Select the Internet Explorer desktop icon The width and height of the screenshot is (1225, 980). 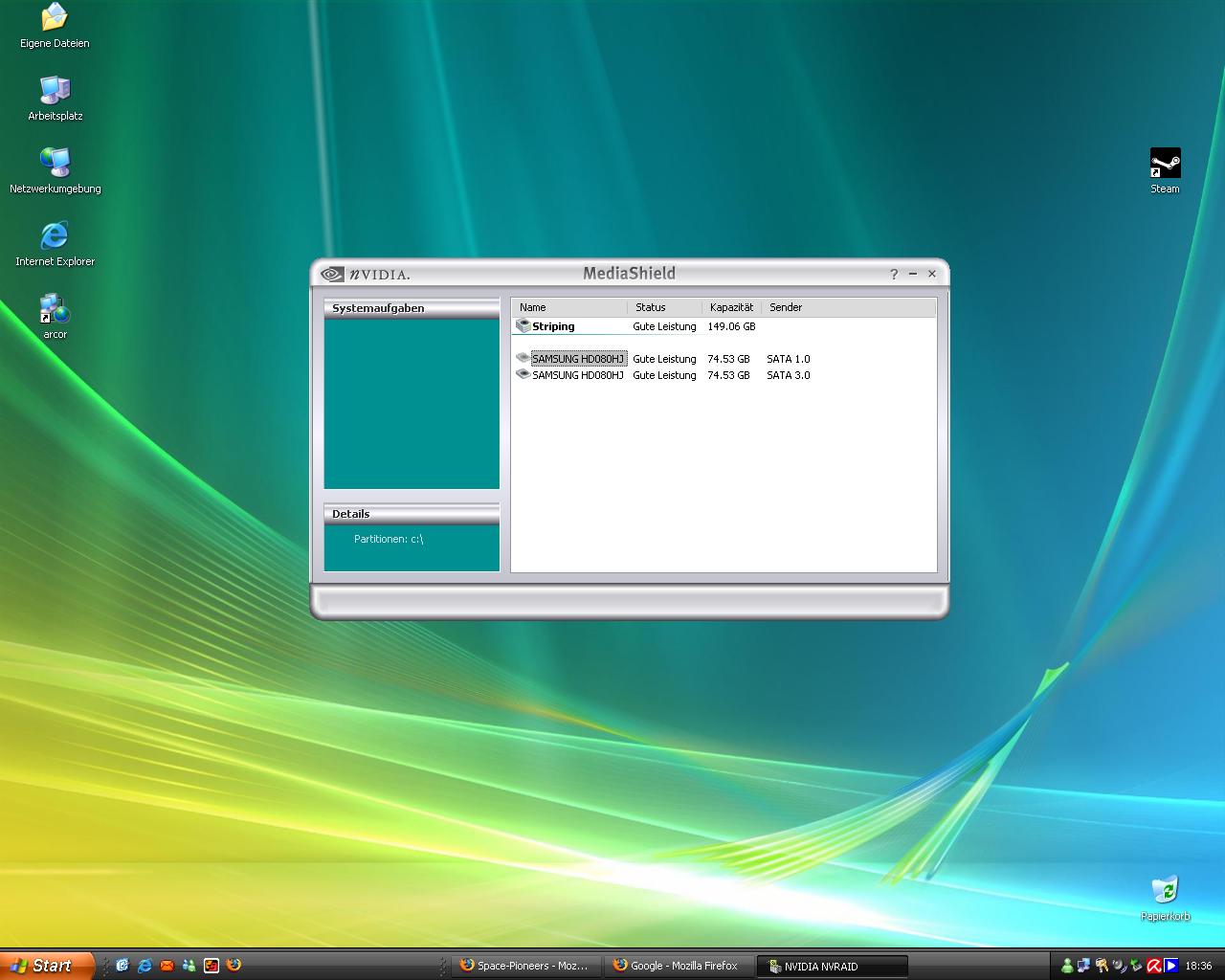55,244
